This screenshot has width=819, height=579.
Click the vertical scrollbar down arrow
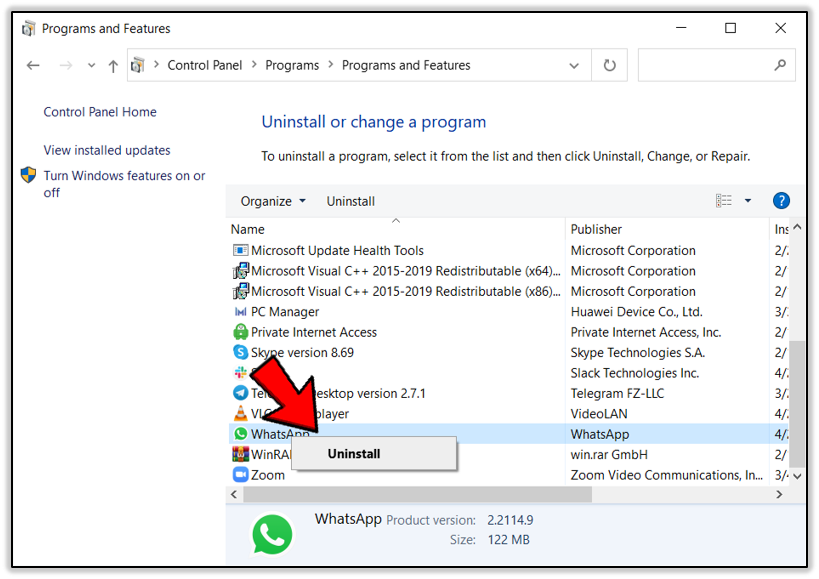pos(797,476)
